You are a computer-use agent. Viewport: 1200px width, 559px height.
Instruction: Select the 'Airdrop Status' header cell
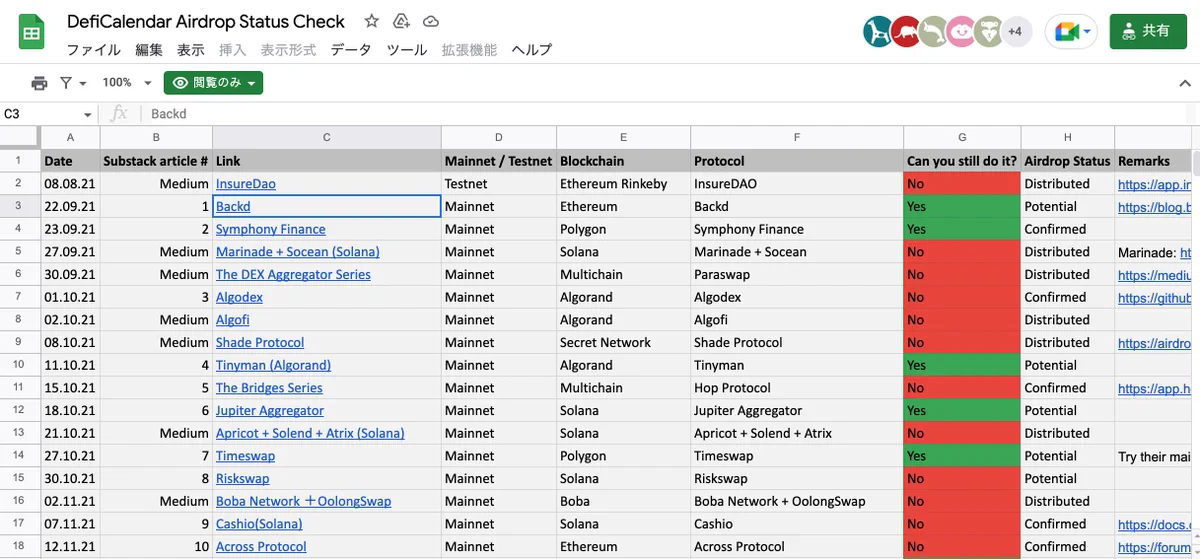pyautogui.click(x=1067, y=161)
